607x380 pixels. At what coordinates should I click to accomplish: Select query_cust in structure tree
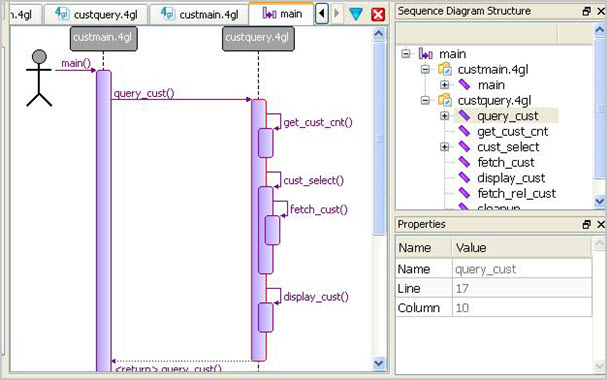point(508,116)
